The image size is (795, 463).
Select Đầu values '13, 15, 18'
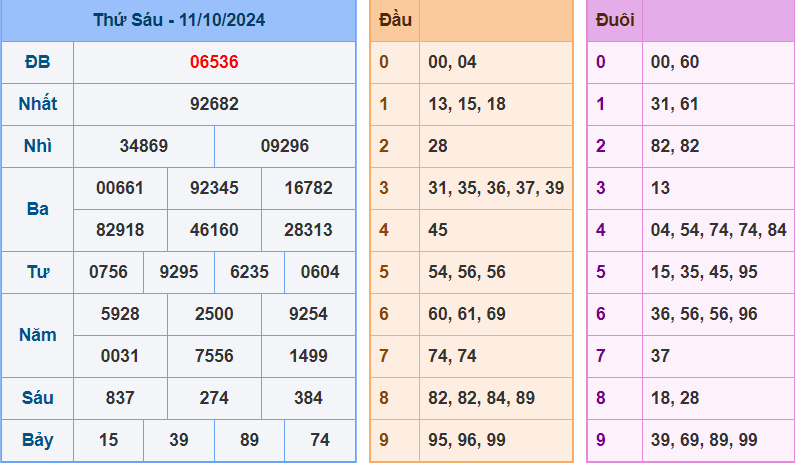[x=467, y=104]
